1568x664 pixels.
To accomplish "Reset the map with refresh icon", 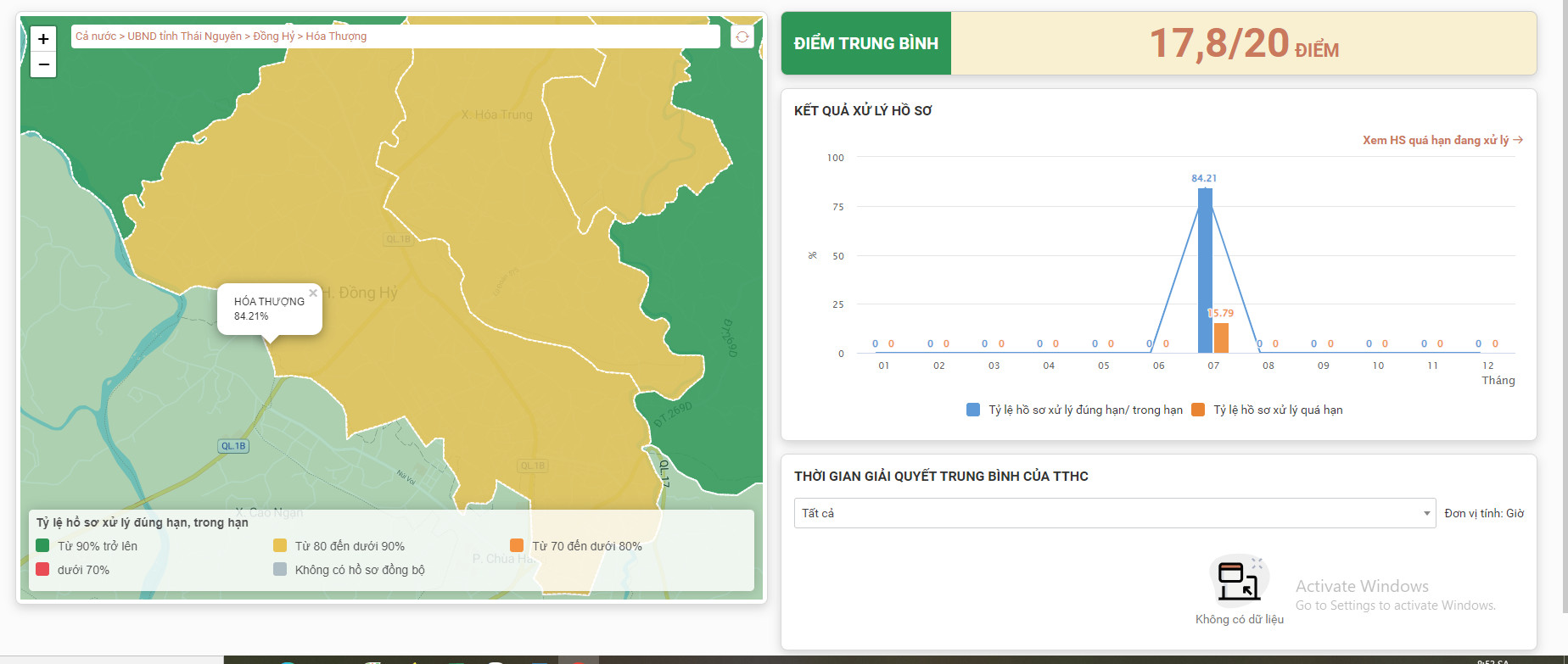I will point(742,36).
